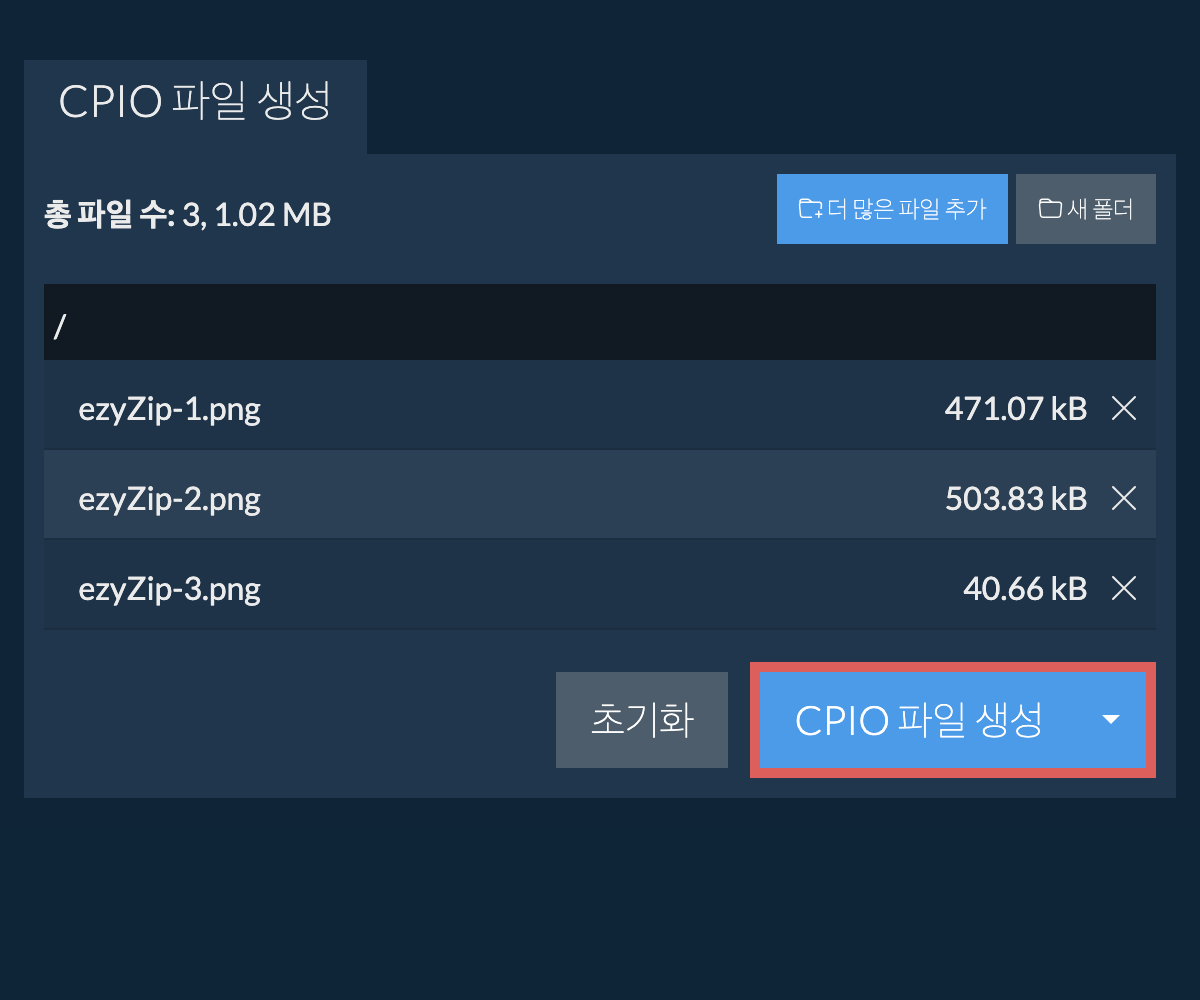The height and width of the screenshot is (1000, 1200).
Task: Click the 503.83 kB file size
Action: pyautogui.click(x=1015, y=498)
